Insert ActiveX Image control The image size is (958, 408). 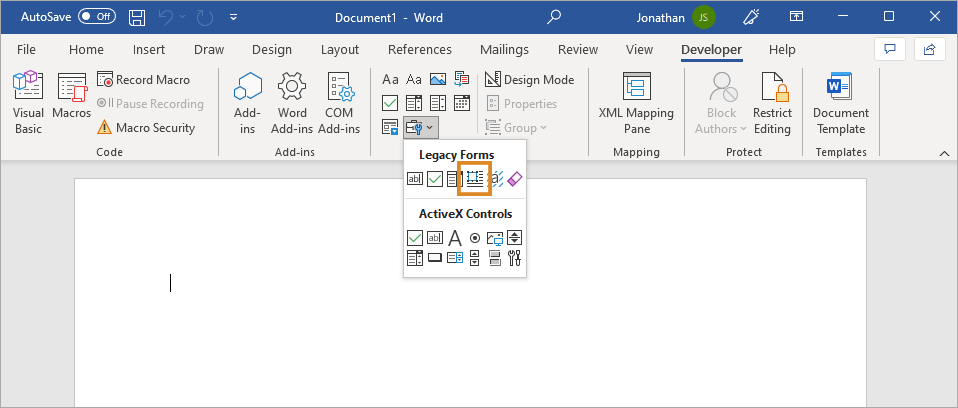tap(494, 238)
